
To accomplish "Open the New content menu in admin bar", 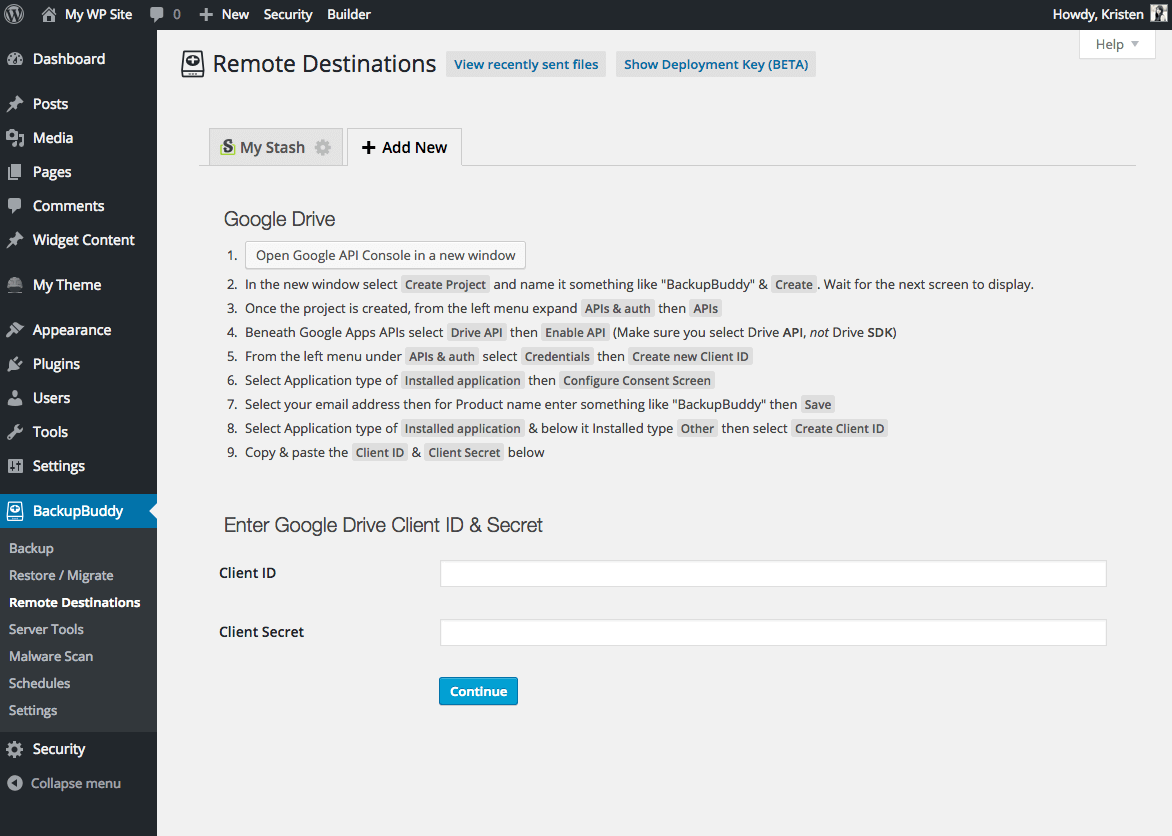I will click(224, 14).
